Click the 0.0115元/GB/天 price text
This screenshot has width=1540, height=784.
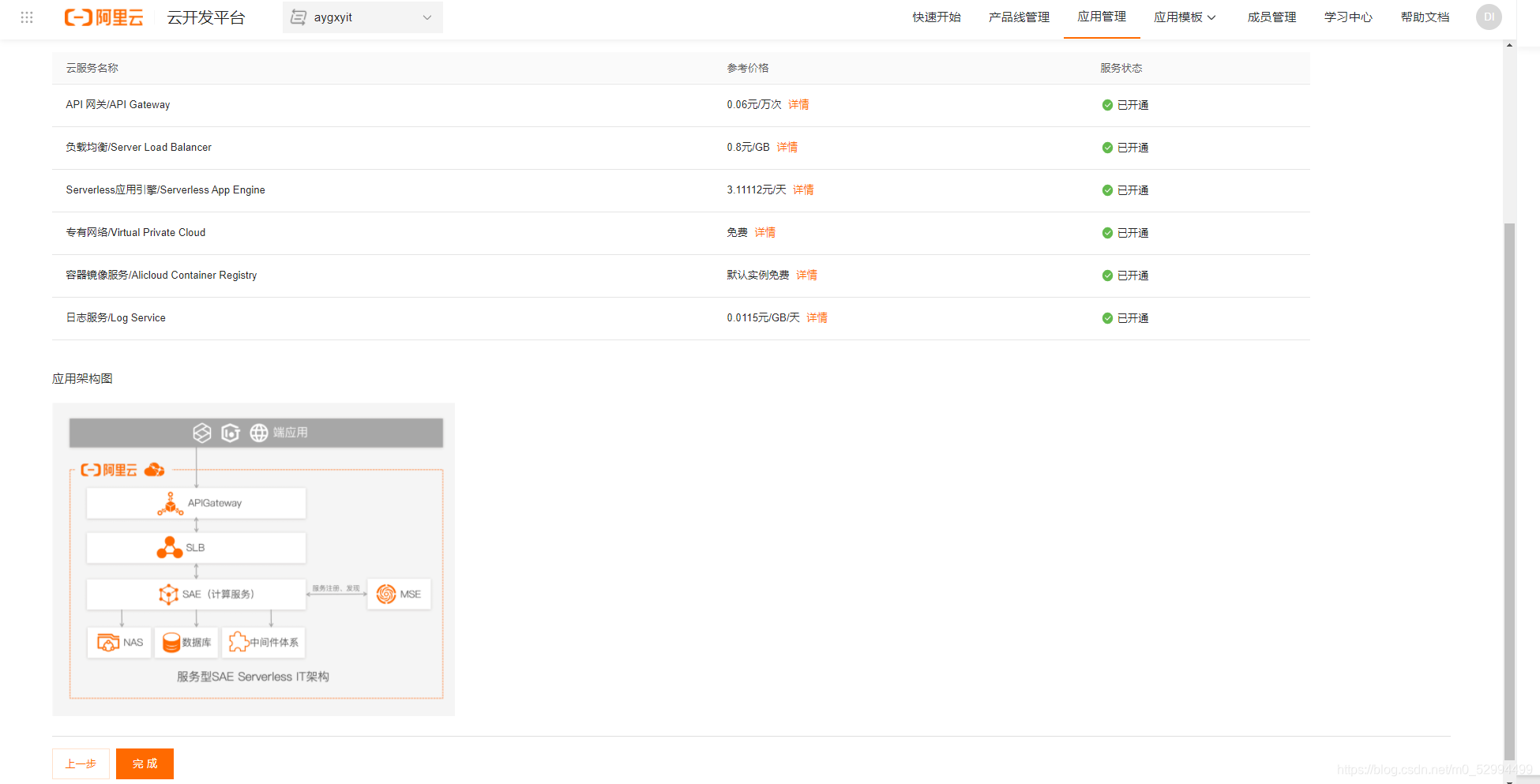tap(763, 317)
